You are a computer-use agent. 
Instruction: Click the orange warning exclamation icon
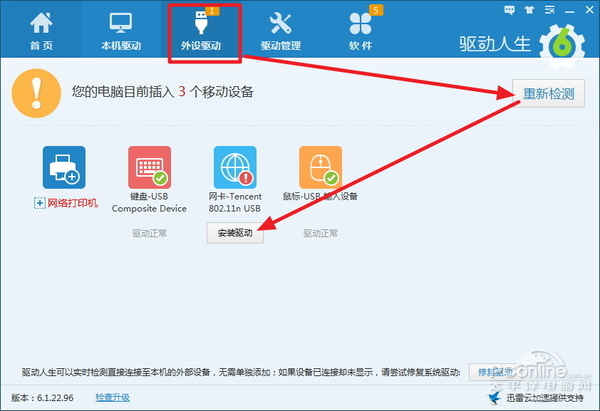click(36, 93)
